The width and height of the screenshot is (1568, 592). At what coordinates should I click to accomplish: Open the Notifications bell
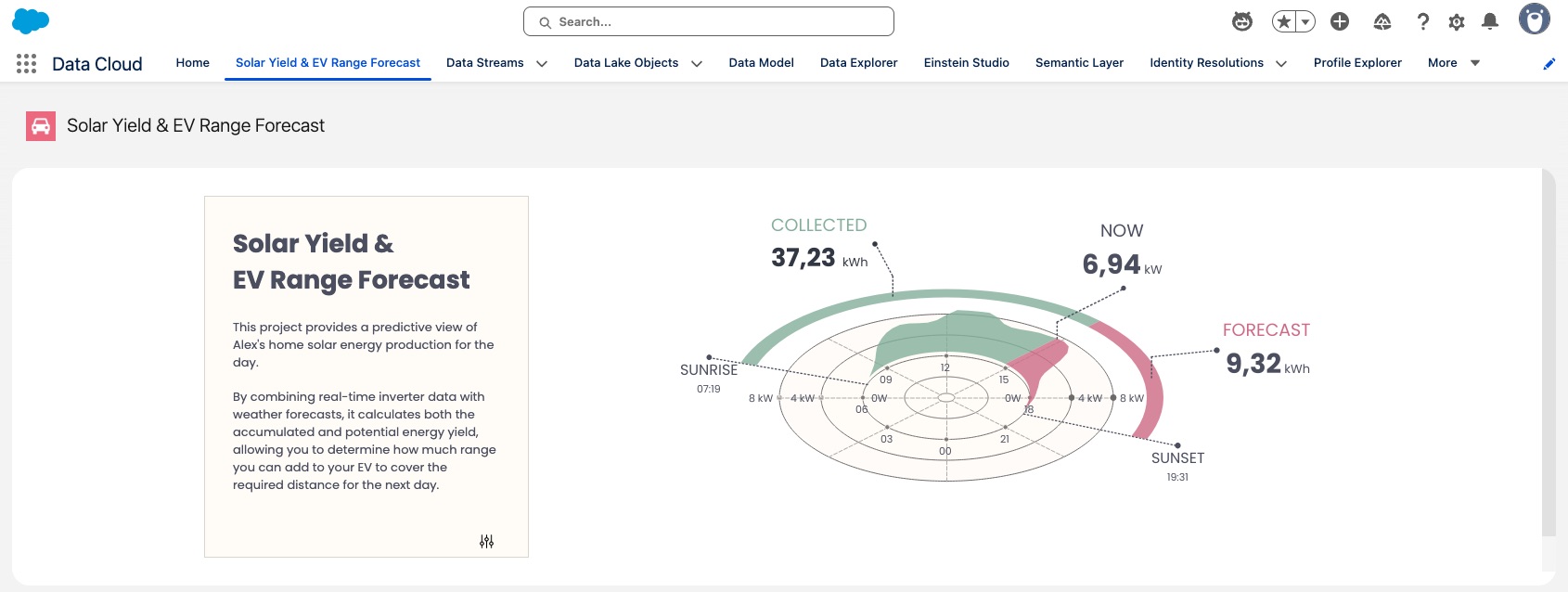(1490, 21)
